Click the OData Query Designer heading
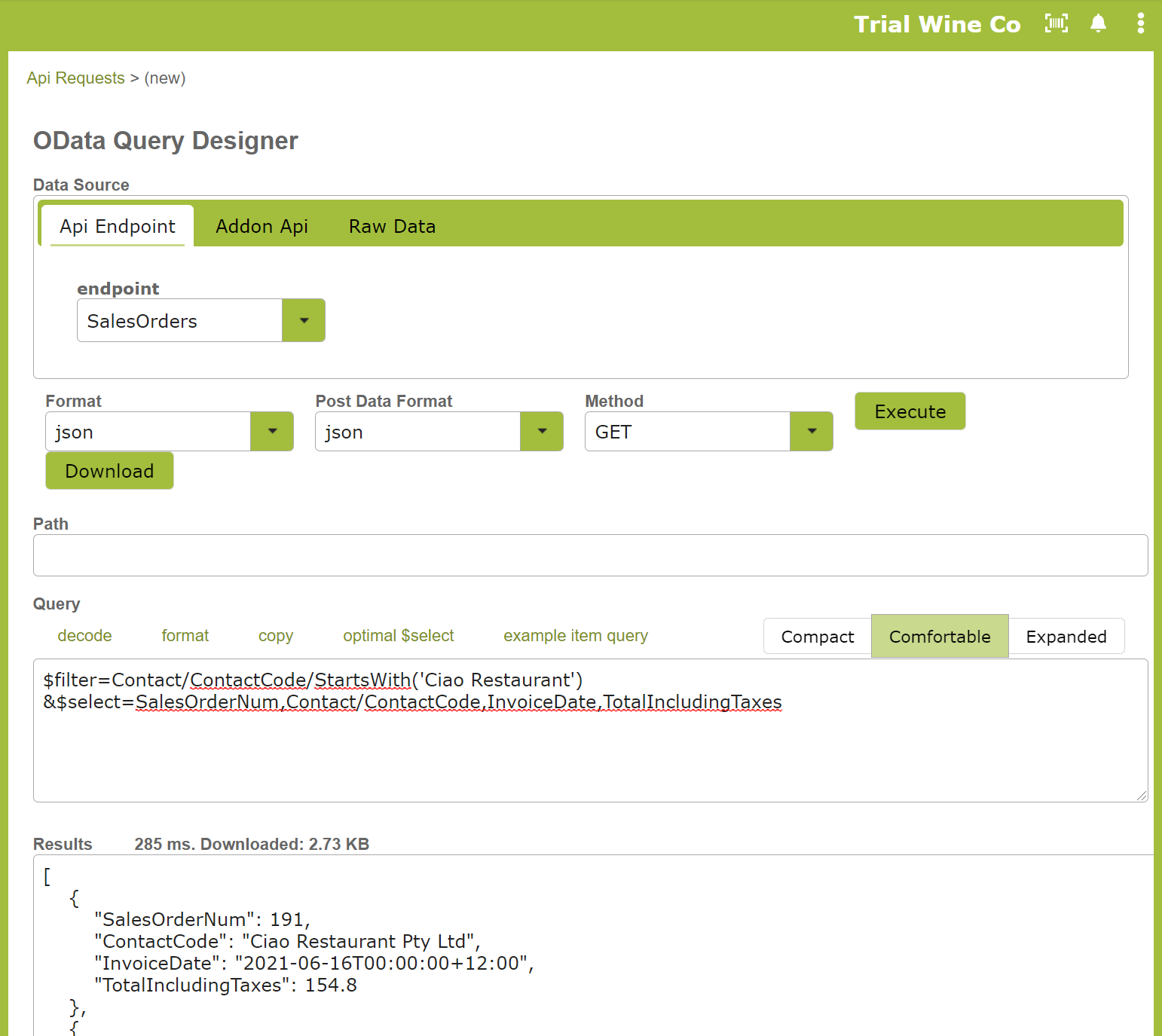 [166, 141]
